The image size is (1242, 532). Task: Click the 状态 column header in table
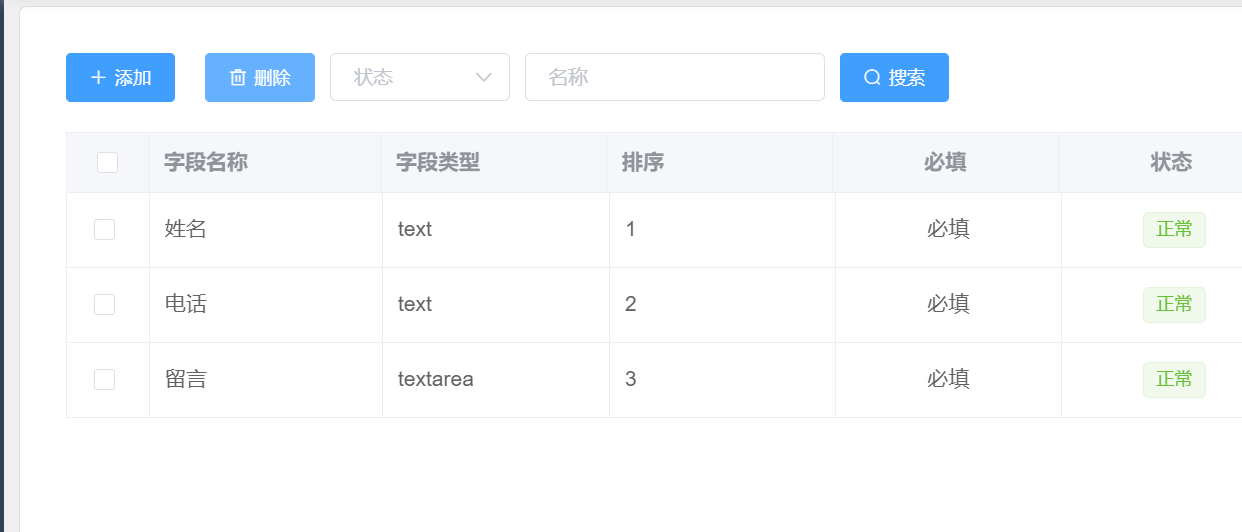pos(1171,162)
